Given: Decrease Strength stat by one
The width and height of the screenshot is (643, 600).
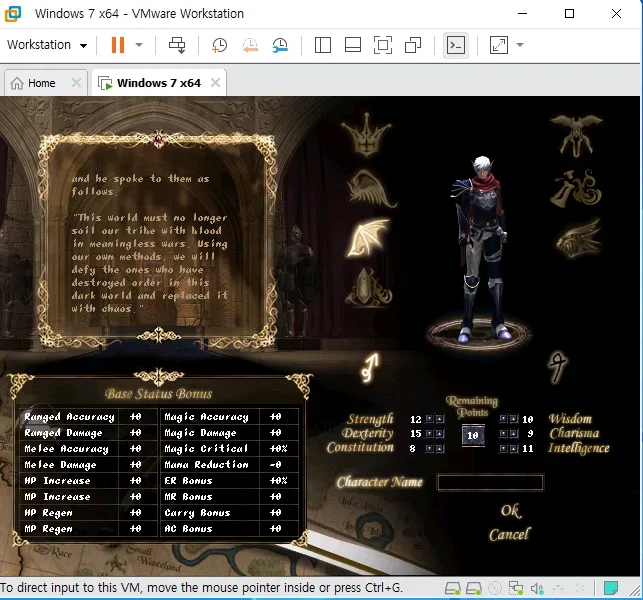Looking at the screenshot, I should [429, 419].
